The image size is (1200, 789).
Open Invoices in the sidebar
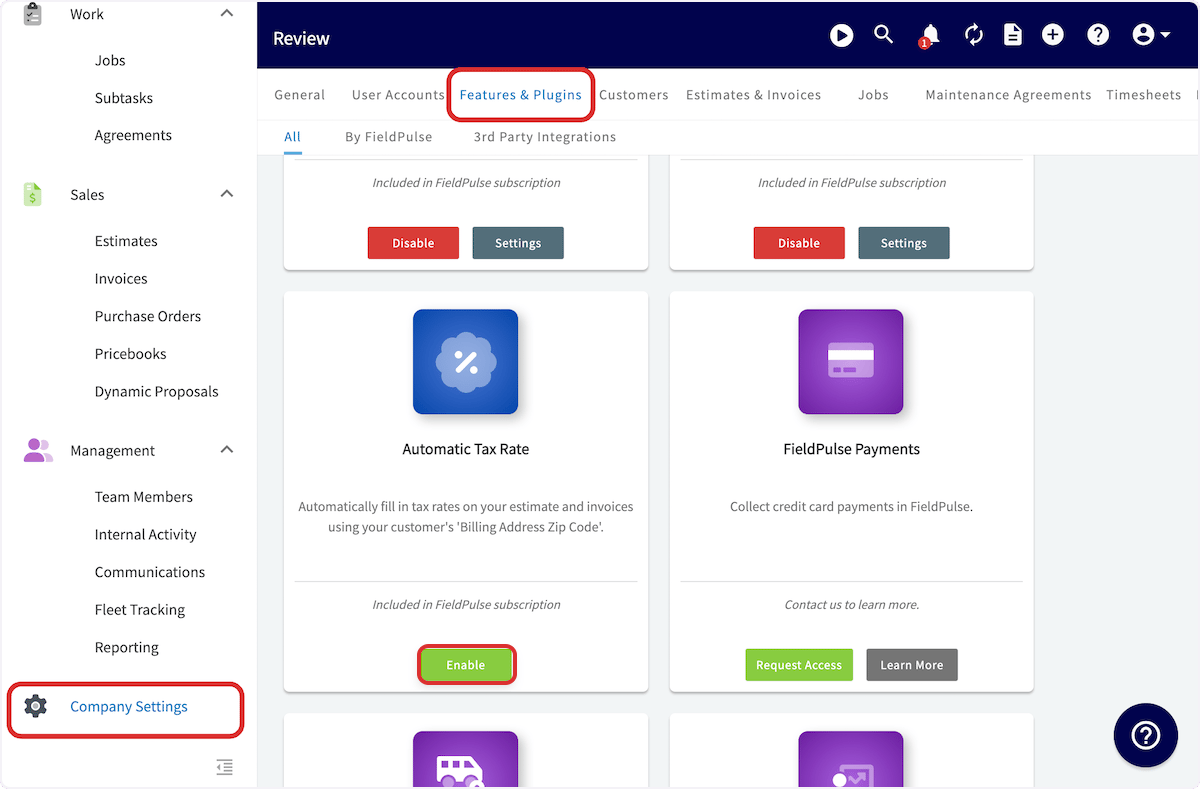coord(121,279)
